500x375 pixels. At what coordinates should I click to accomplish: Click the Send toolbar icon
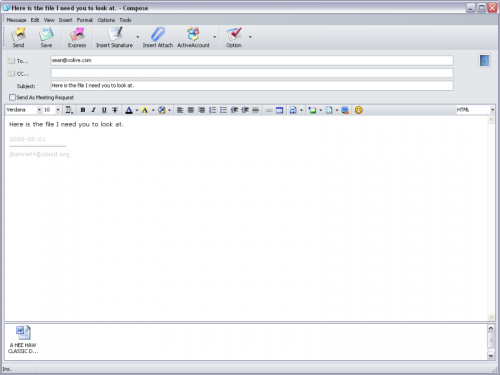(18, 38)
